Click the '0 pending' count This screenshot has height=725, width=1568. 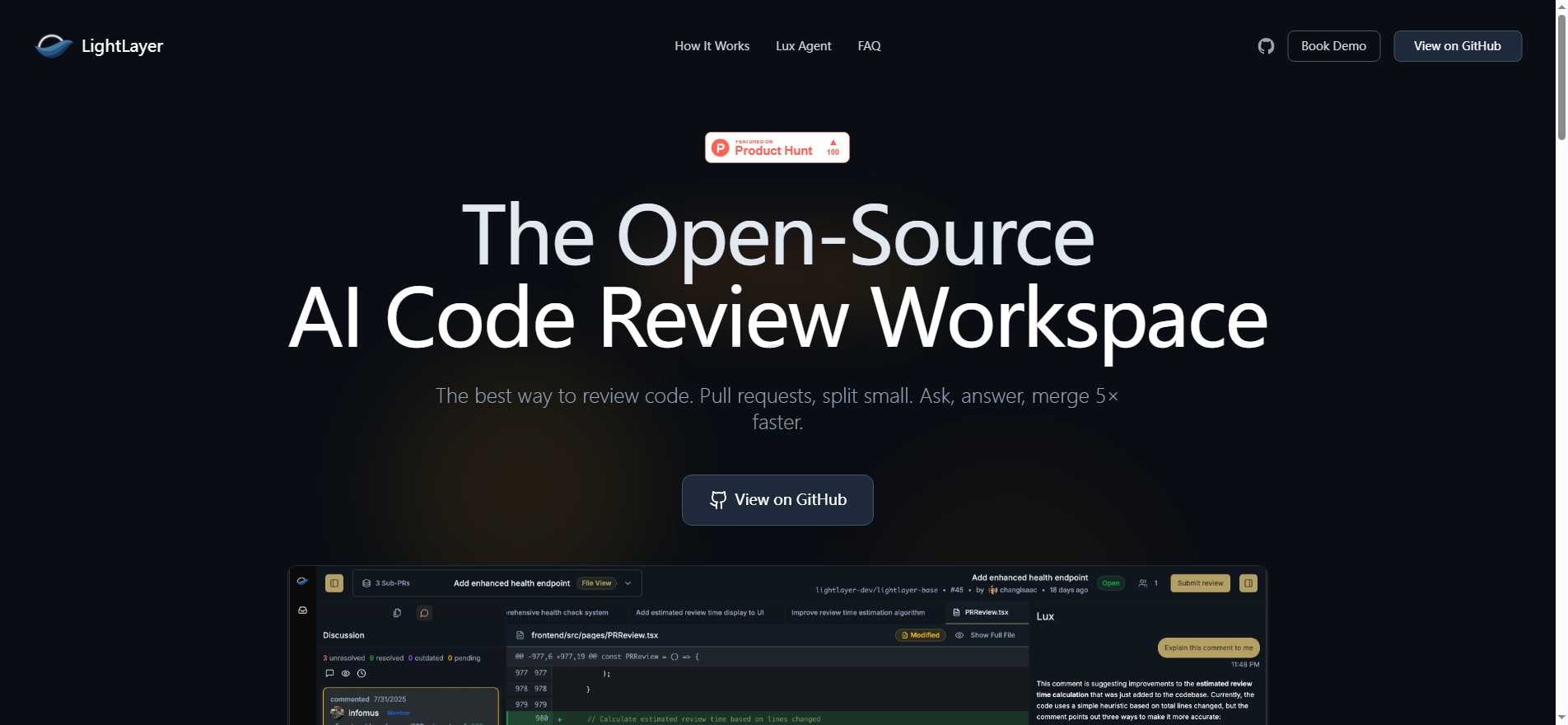pyautogui.click(x=464, y=658)
